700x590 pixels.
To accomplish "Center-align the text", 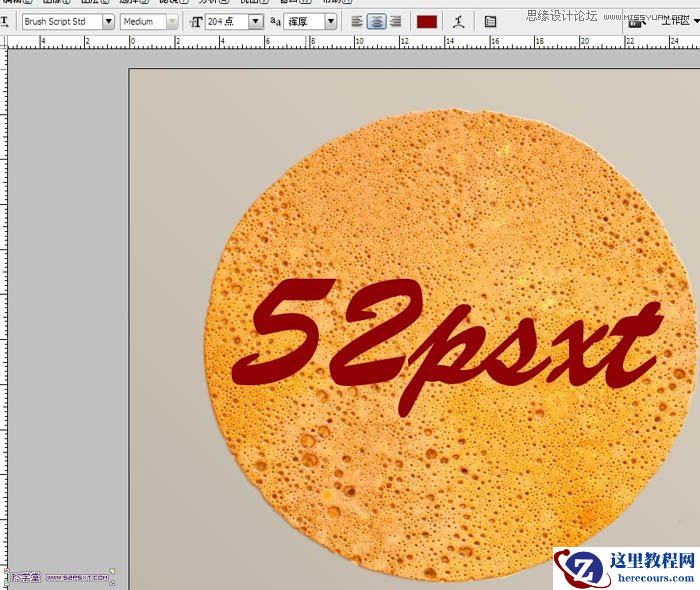I will tap(376, 21).
